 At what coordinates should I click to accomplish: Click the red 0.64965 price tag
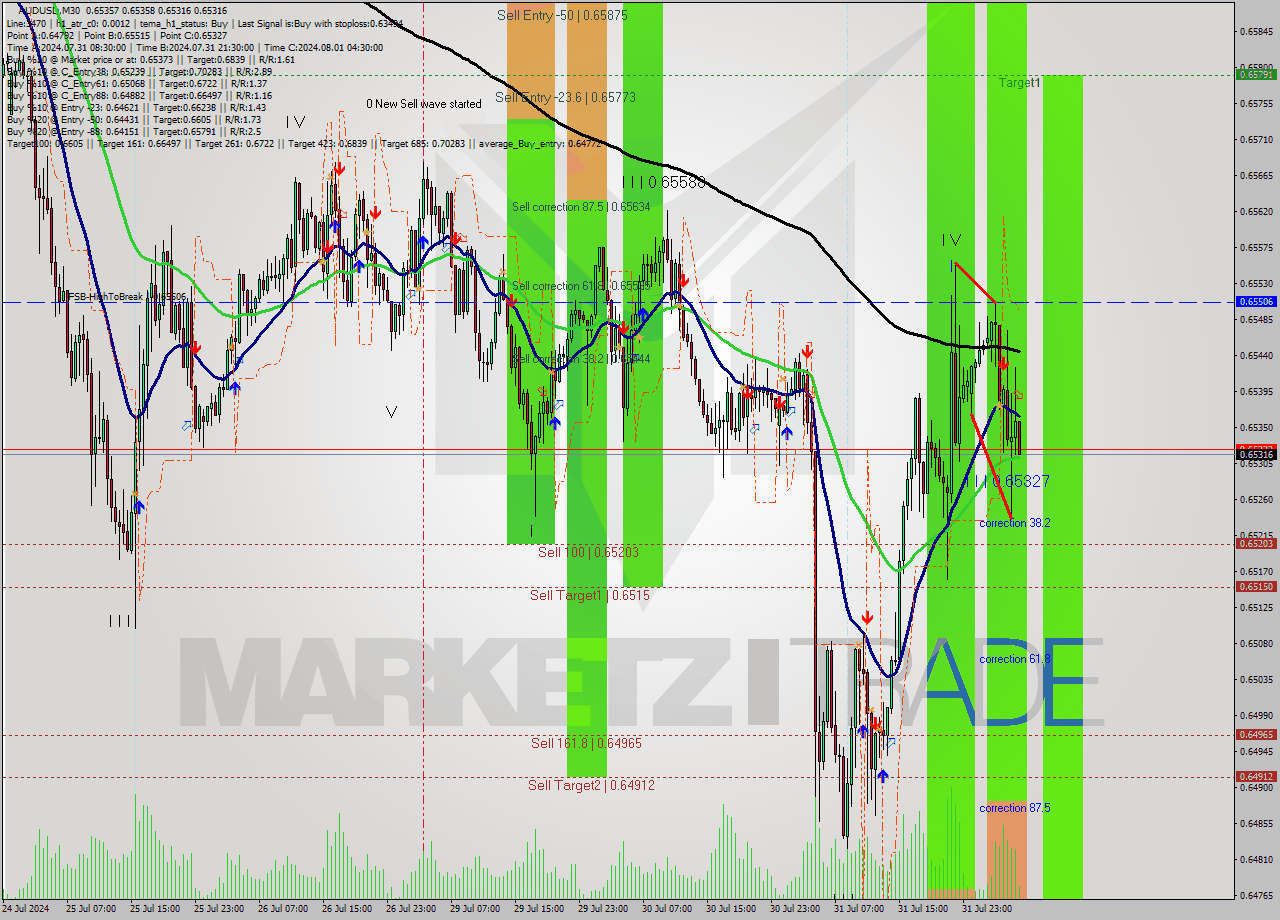pyautogui.click(x=1256, y=735)
